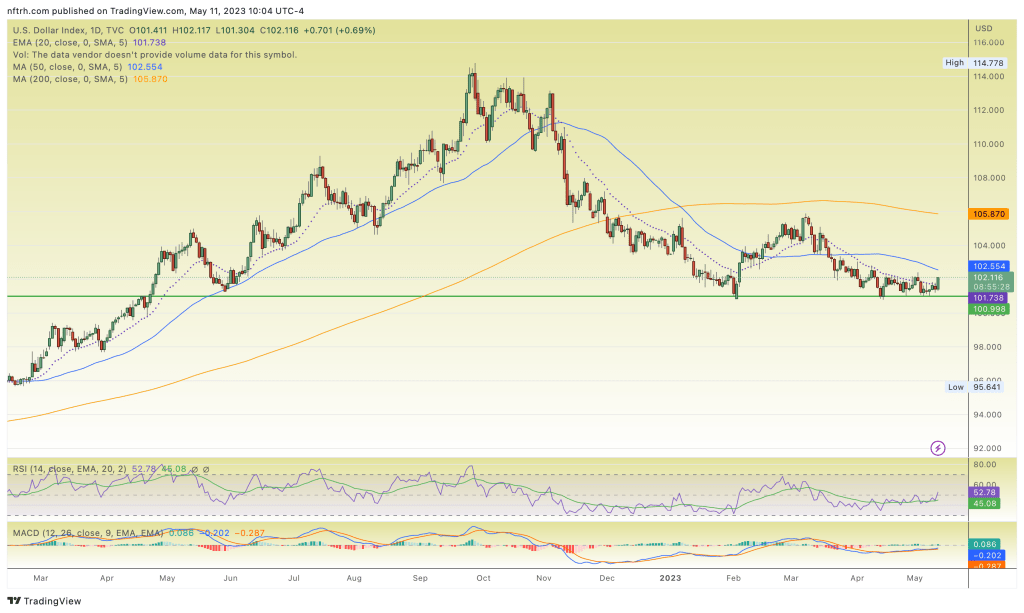
Task: Click the purple 101.738 price axis label
Action: [x=988, y=298]
